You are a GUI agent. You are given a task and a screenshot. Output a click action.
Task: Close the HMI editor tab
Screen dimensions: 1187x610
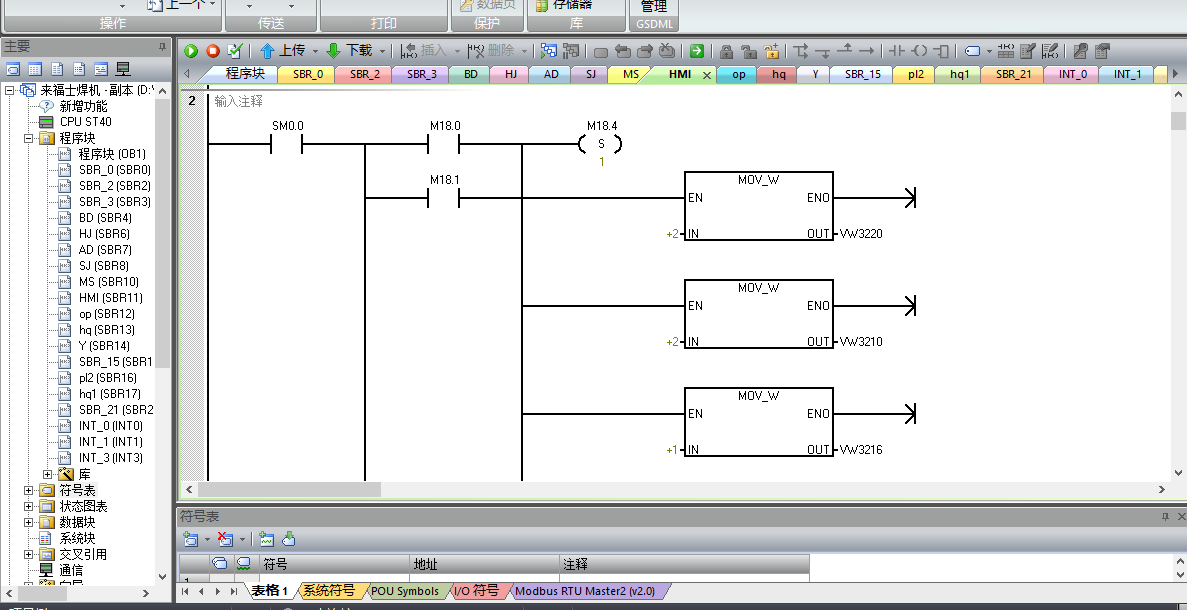(x=707, y=75)
